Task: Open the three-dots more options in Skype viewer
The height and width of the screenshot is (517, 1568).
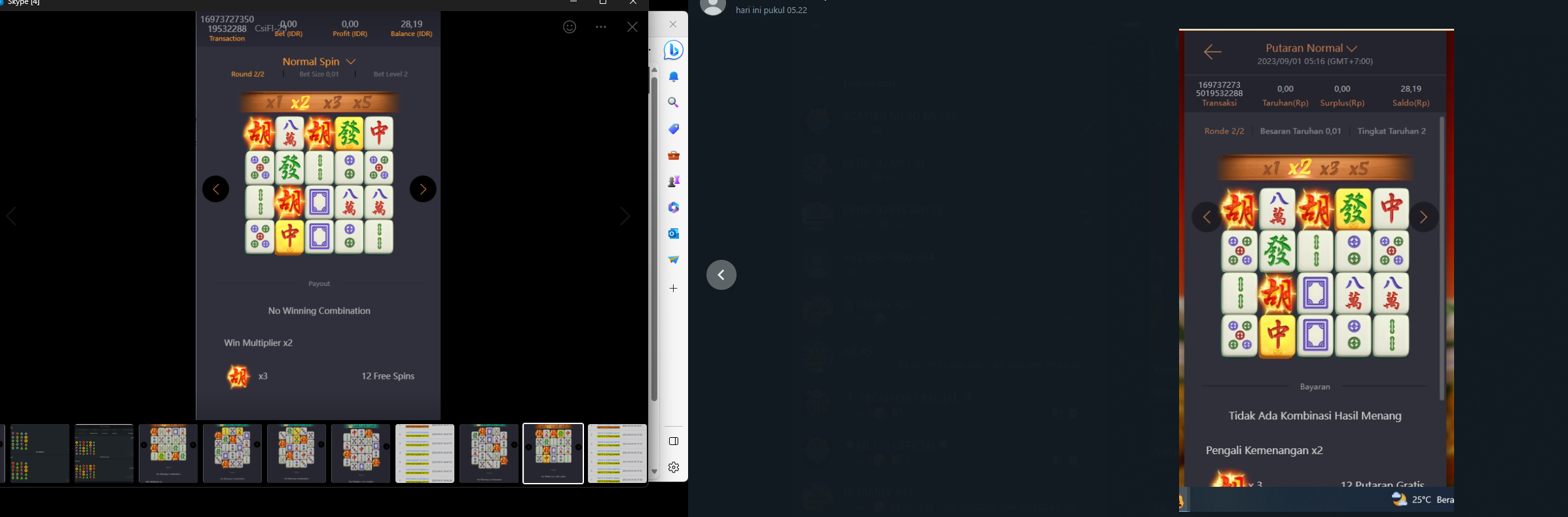Action: [601, 27]
